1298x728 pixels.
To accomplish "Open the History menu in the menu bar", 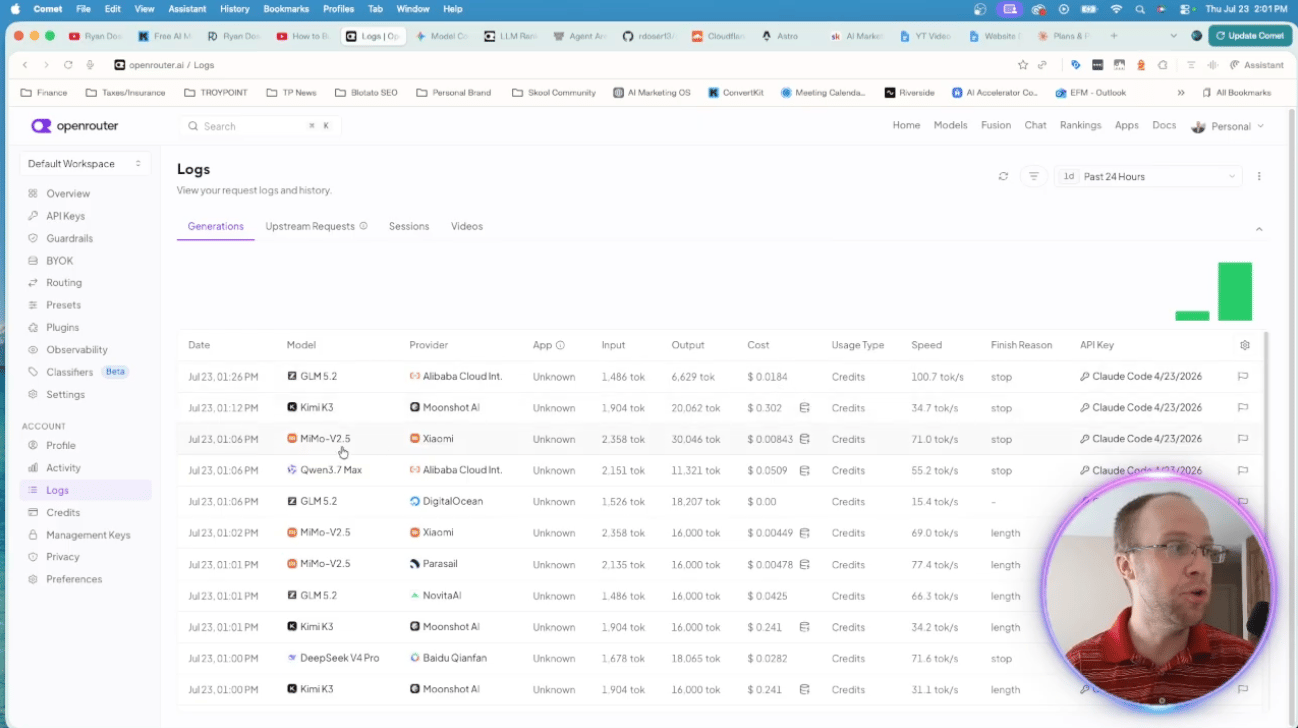I will pos(235,9).
